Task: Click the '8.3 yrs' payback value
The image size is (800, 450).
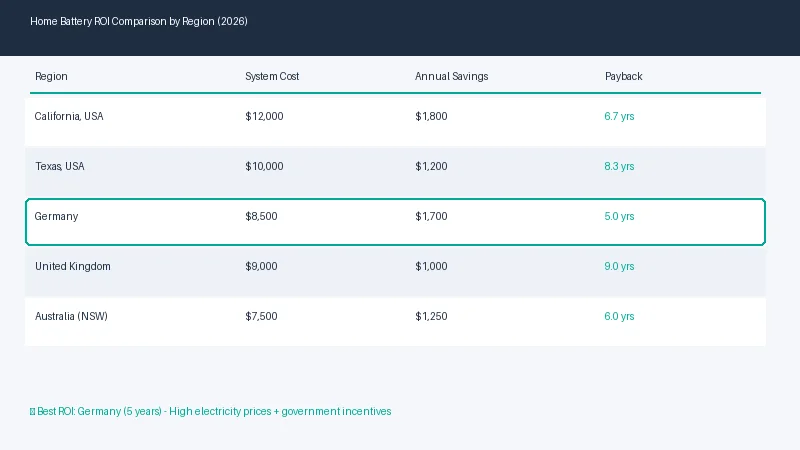Action: tap(619, 166)
